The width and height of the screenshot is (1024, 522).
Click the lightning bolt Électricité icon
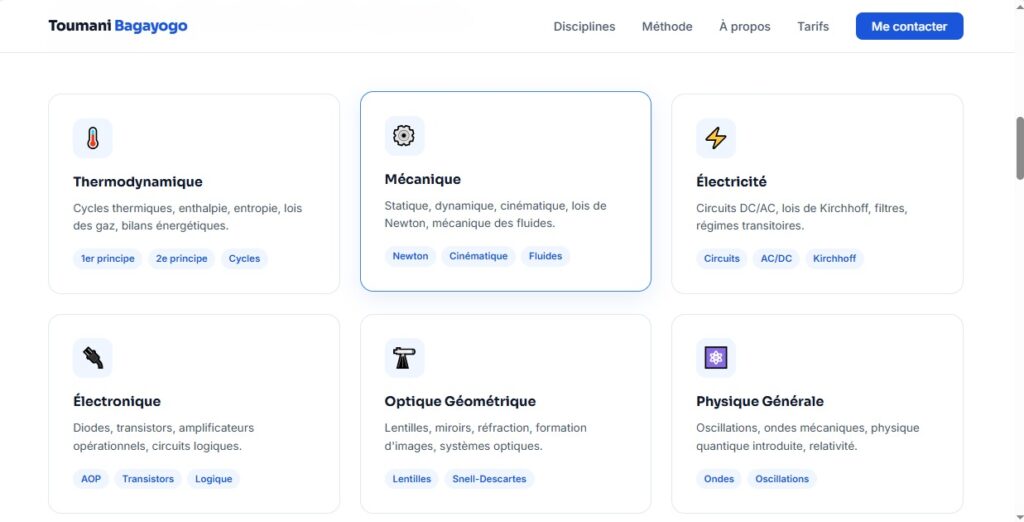click(716, 138)
